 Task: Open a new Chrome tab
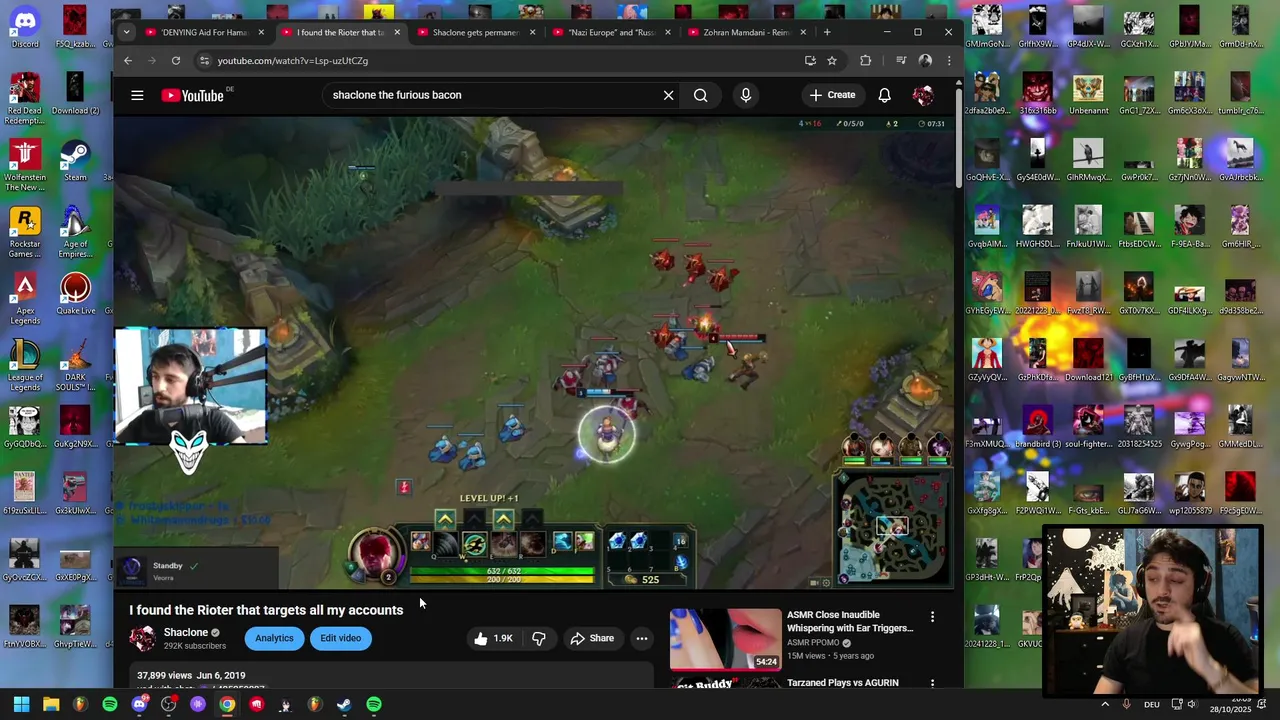(x=827, y=32)
